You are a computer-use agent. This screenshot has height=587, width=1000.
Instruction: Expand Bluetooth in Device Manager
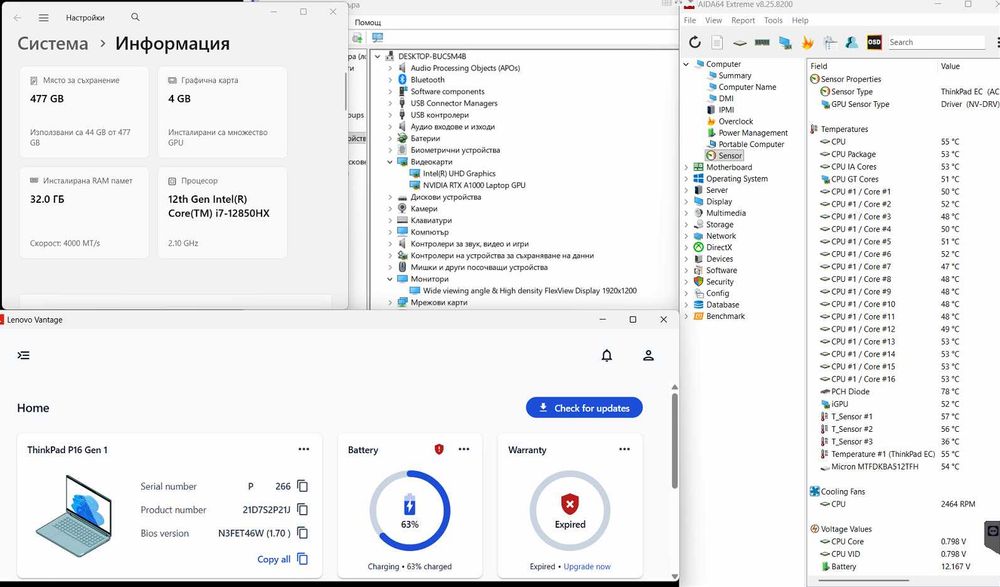coord(390,80)
